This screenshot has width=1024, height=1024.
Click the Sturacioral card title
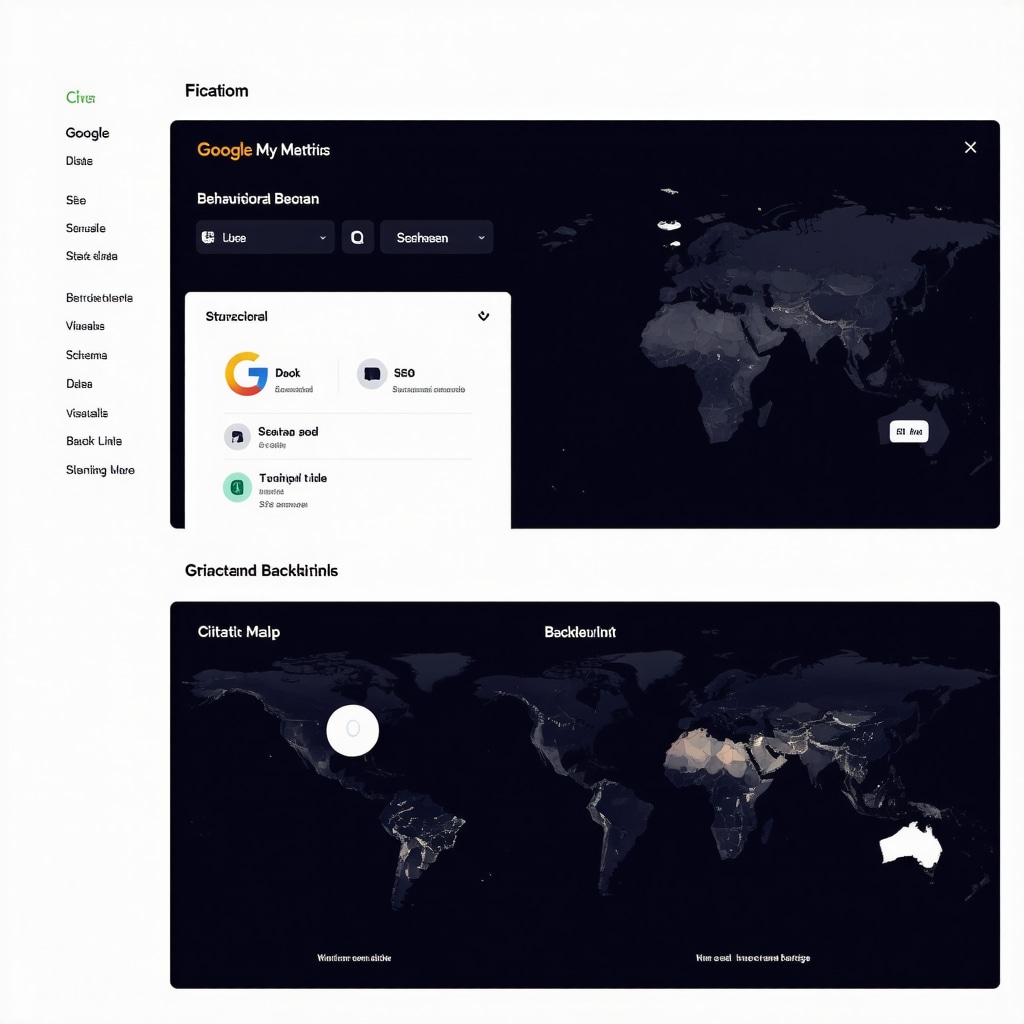(x=236, y=316)
